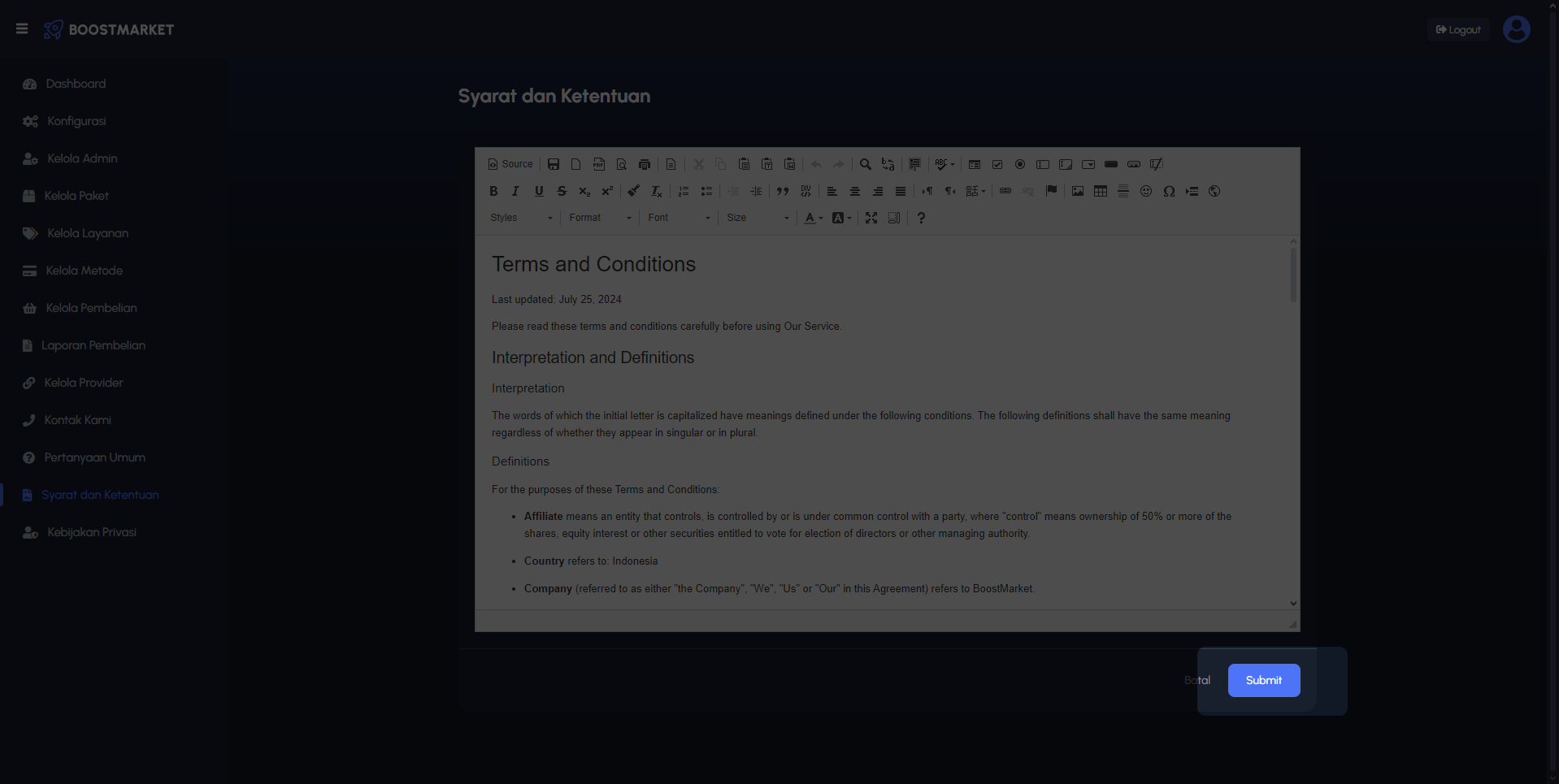Click the Copy Formatting paintbrush icon
This screenshot has width=1559, height=784.
634,191
